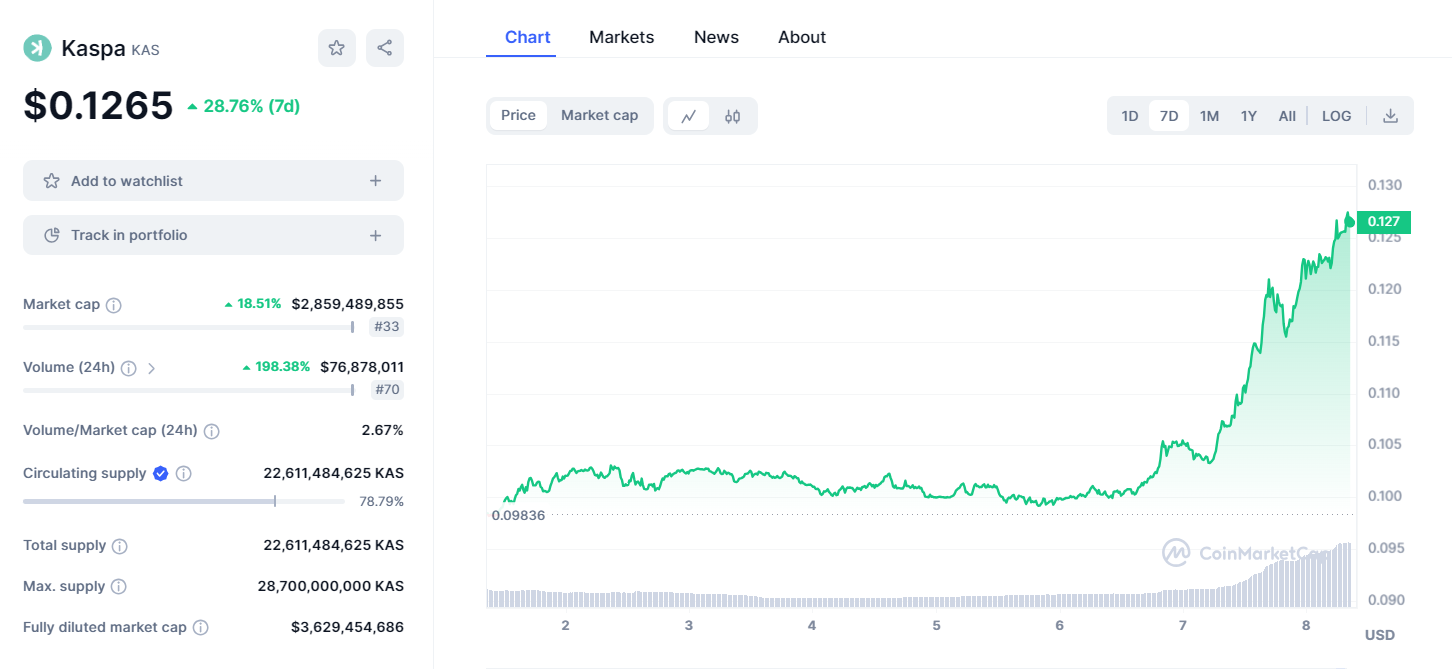Screen dimensions: 1452x669
Task: Add Kaspa to watchlist
Action: pyautogui.click(x=213, y=181)
